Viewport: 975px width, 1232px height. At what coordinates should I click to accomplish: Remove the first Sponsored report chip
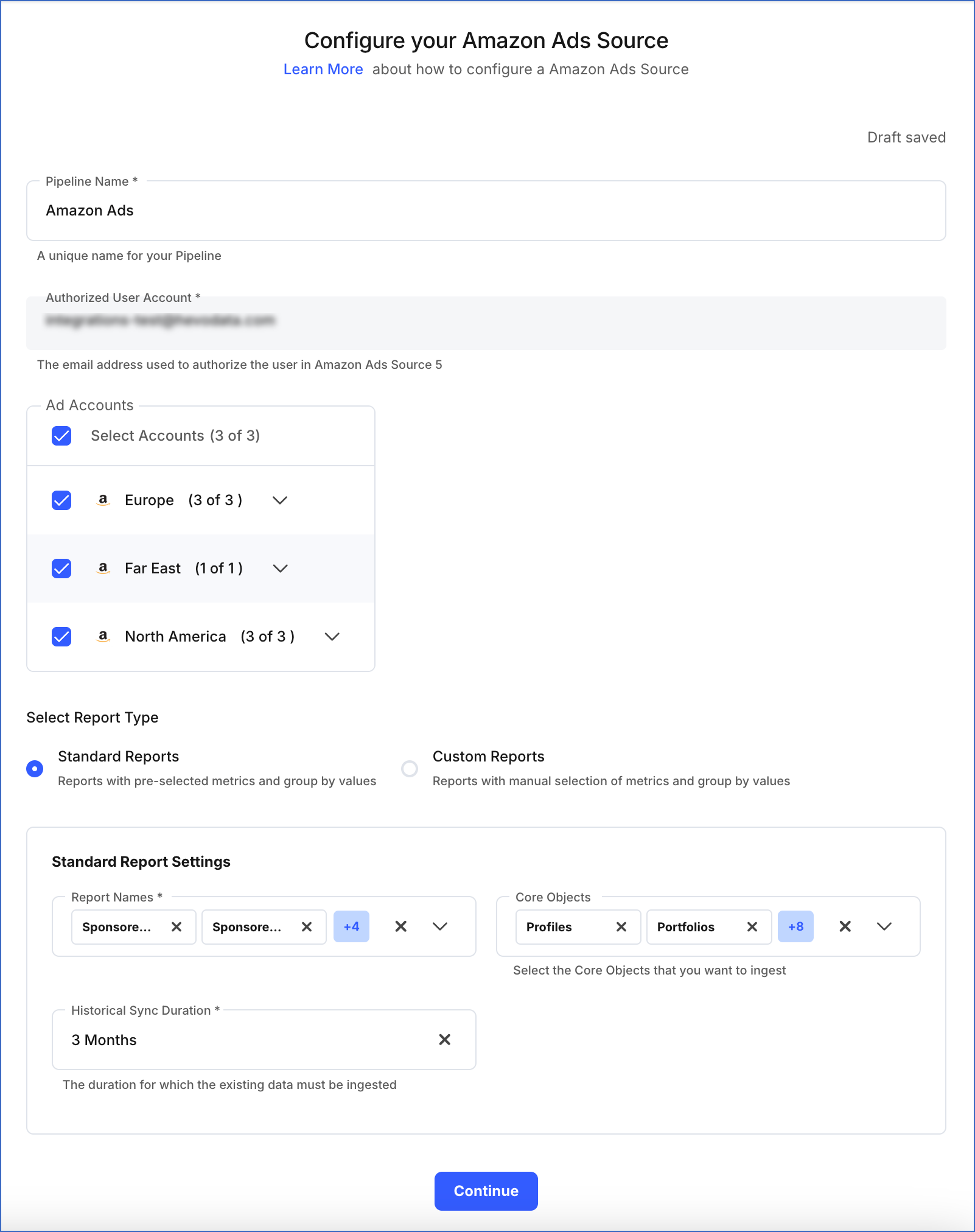click(176, 926)
